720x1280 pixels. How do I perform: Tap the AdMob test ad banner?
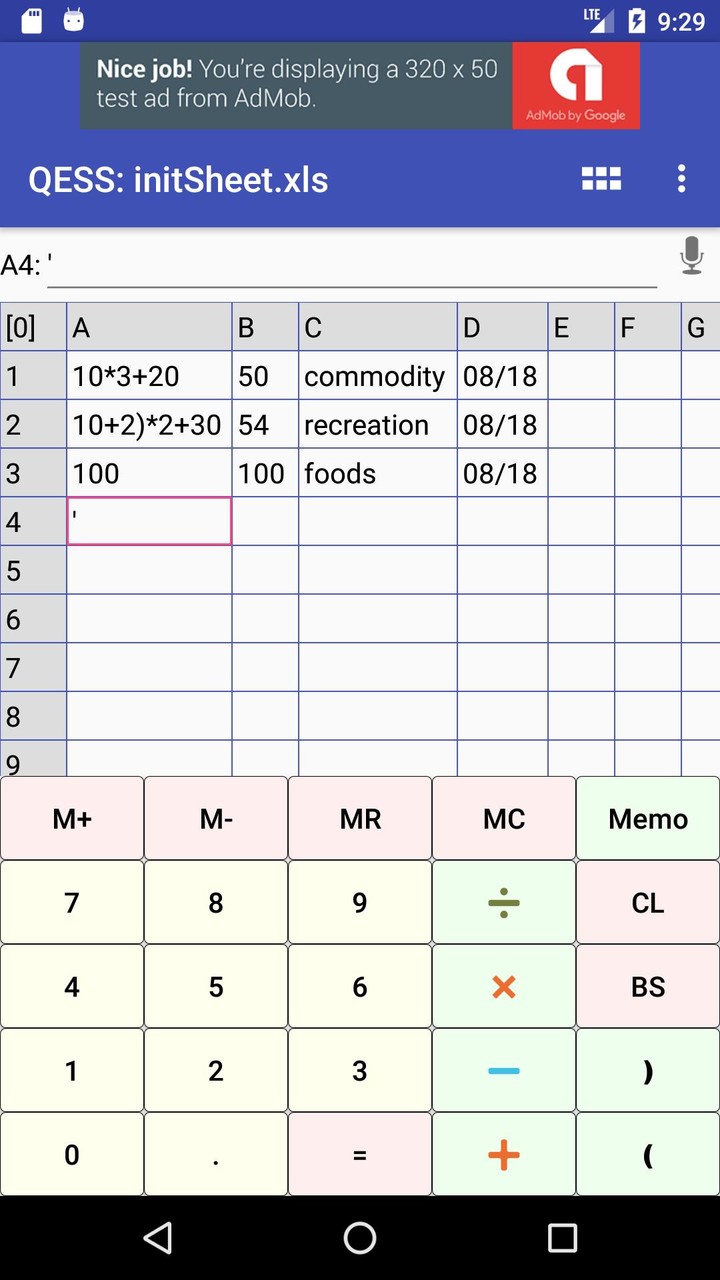360,85
